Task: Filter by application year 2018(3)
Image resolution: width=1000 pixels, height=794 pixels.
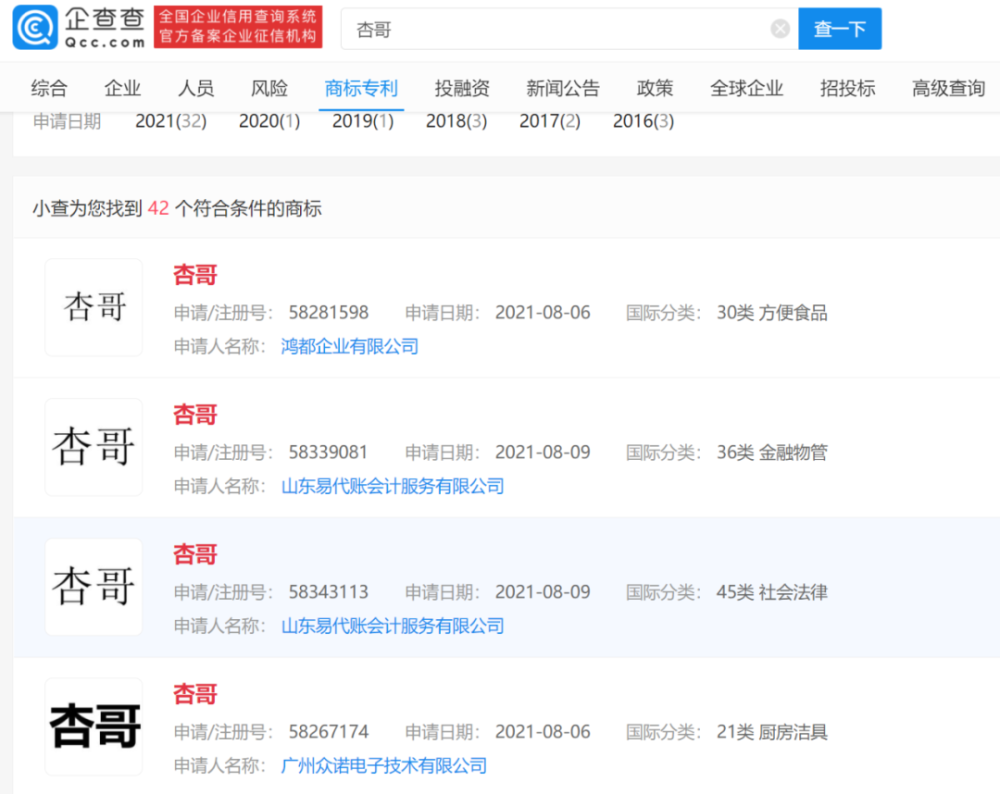Action: point(456,121)
